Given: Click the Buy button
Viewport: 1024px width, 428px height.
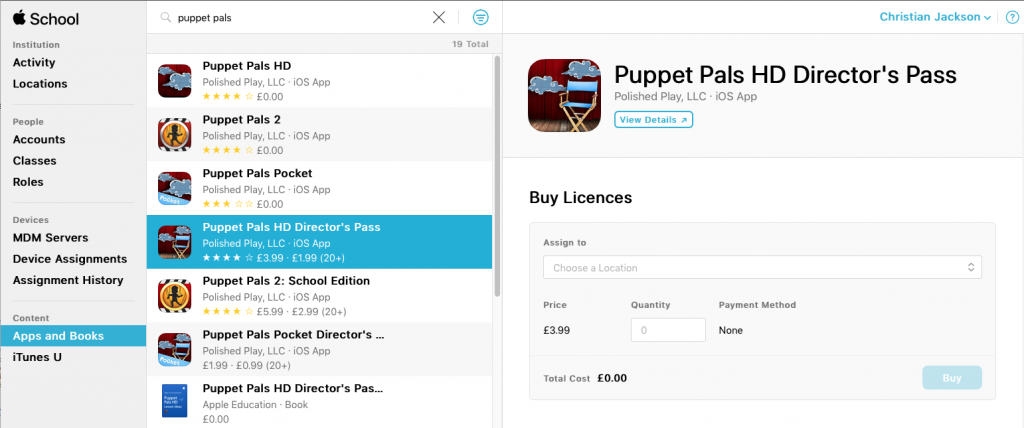Looking at the screenshot, I should click(952, 378).
